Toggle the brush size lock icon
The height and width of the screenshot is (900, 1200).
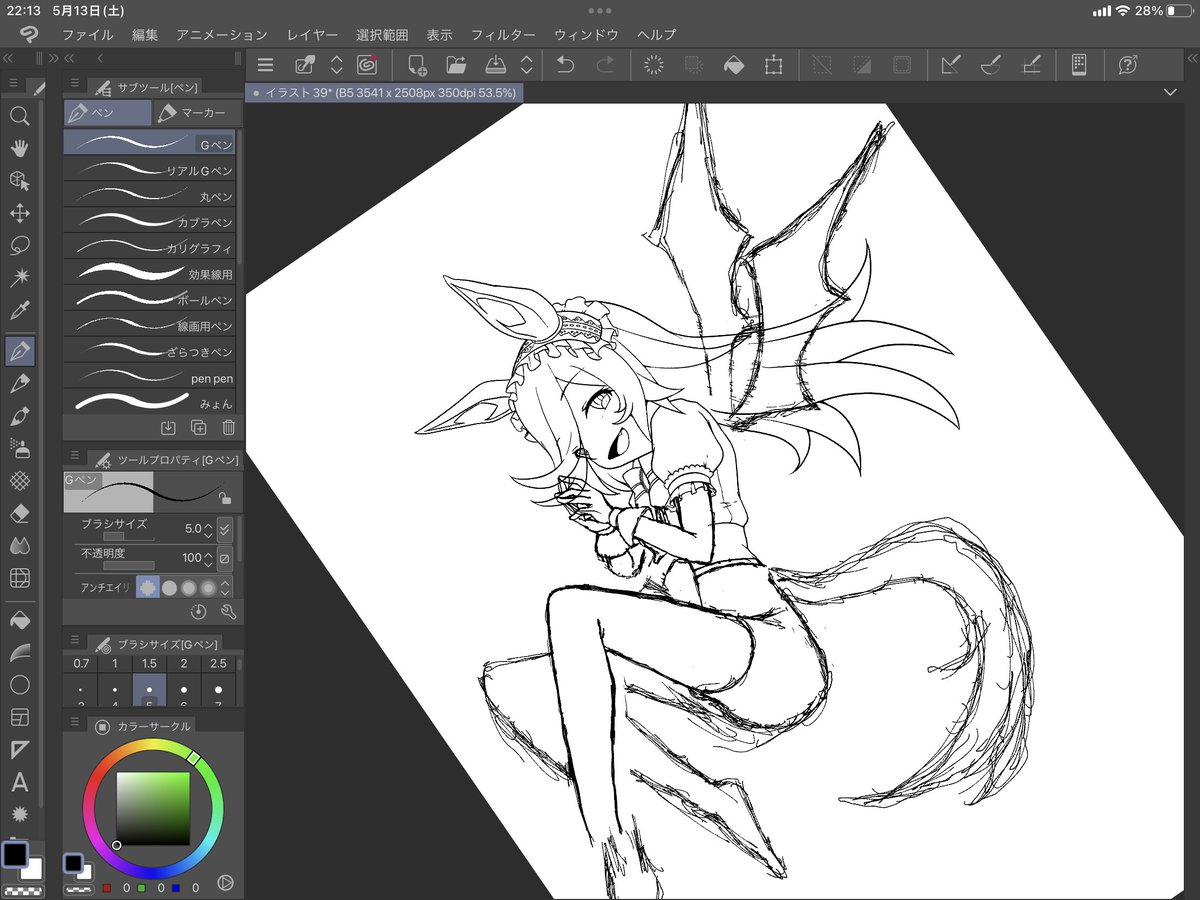pyautogui.click(x=226, y=498)
